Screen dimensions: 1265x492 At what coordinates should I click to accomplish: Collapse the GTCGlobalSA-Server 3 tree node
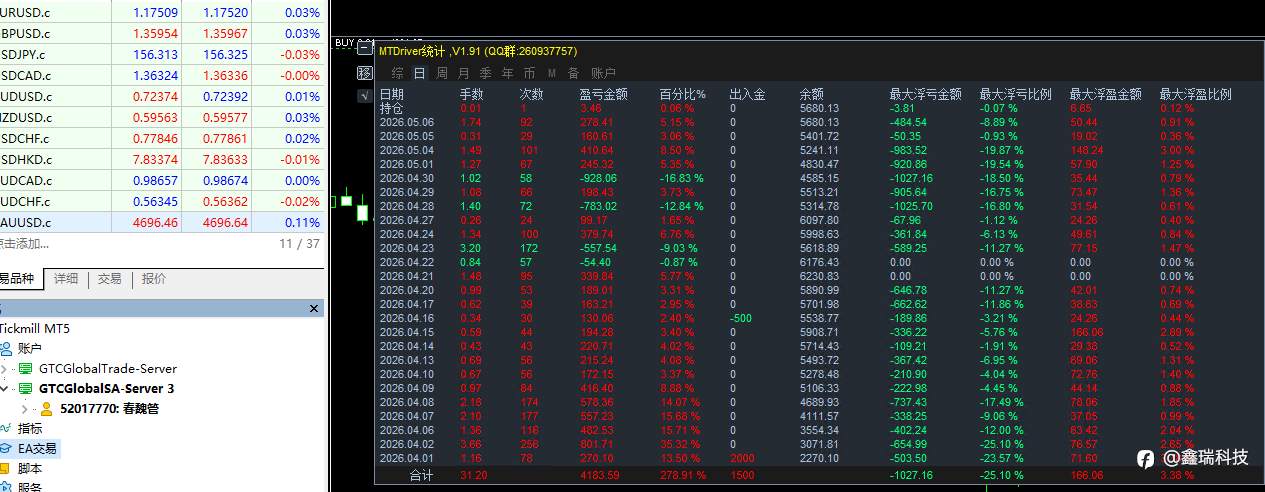(x=4, y=389)
